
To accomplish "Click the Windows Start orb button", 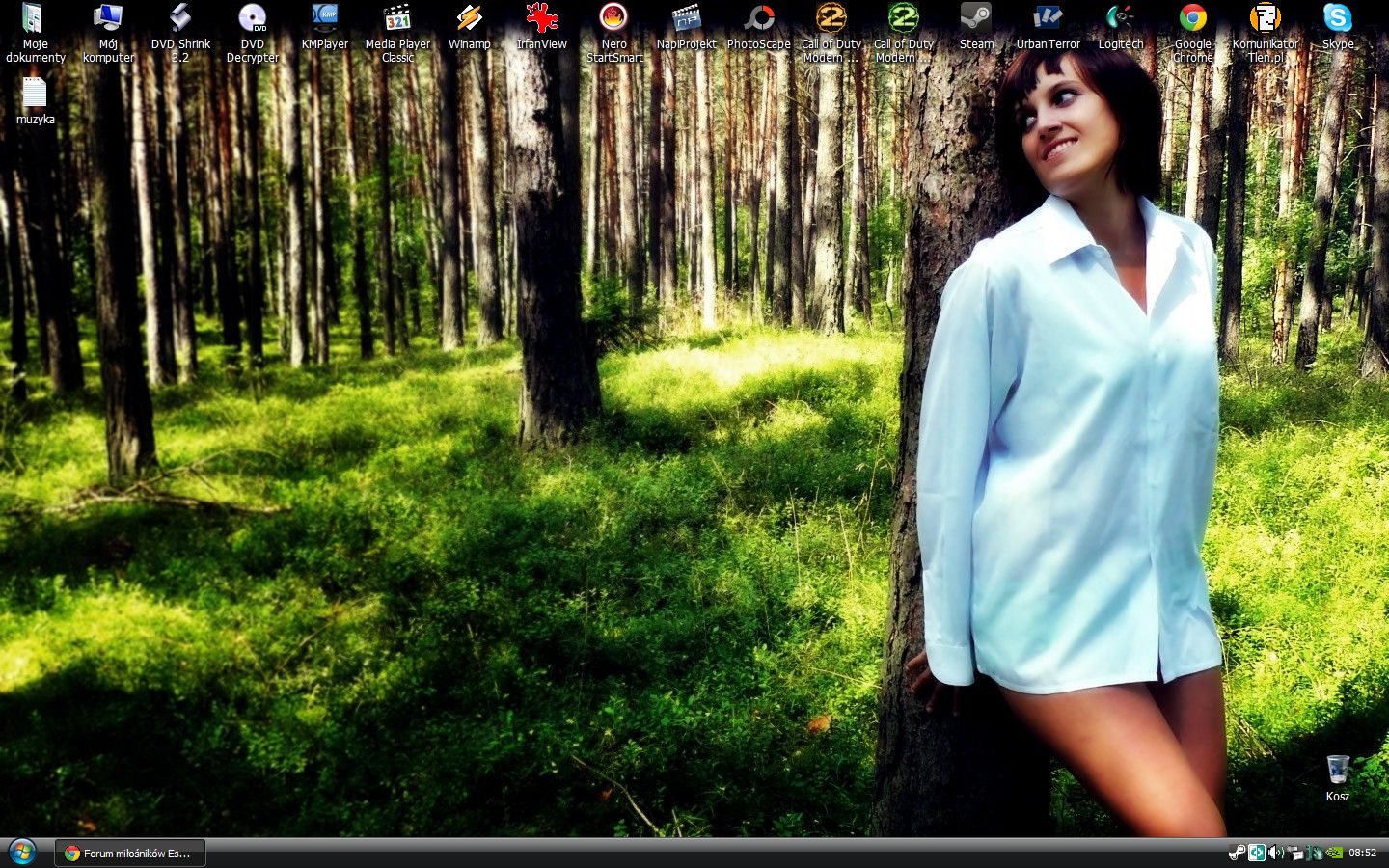I will coord(21,852).
